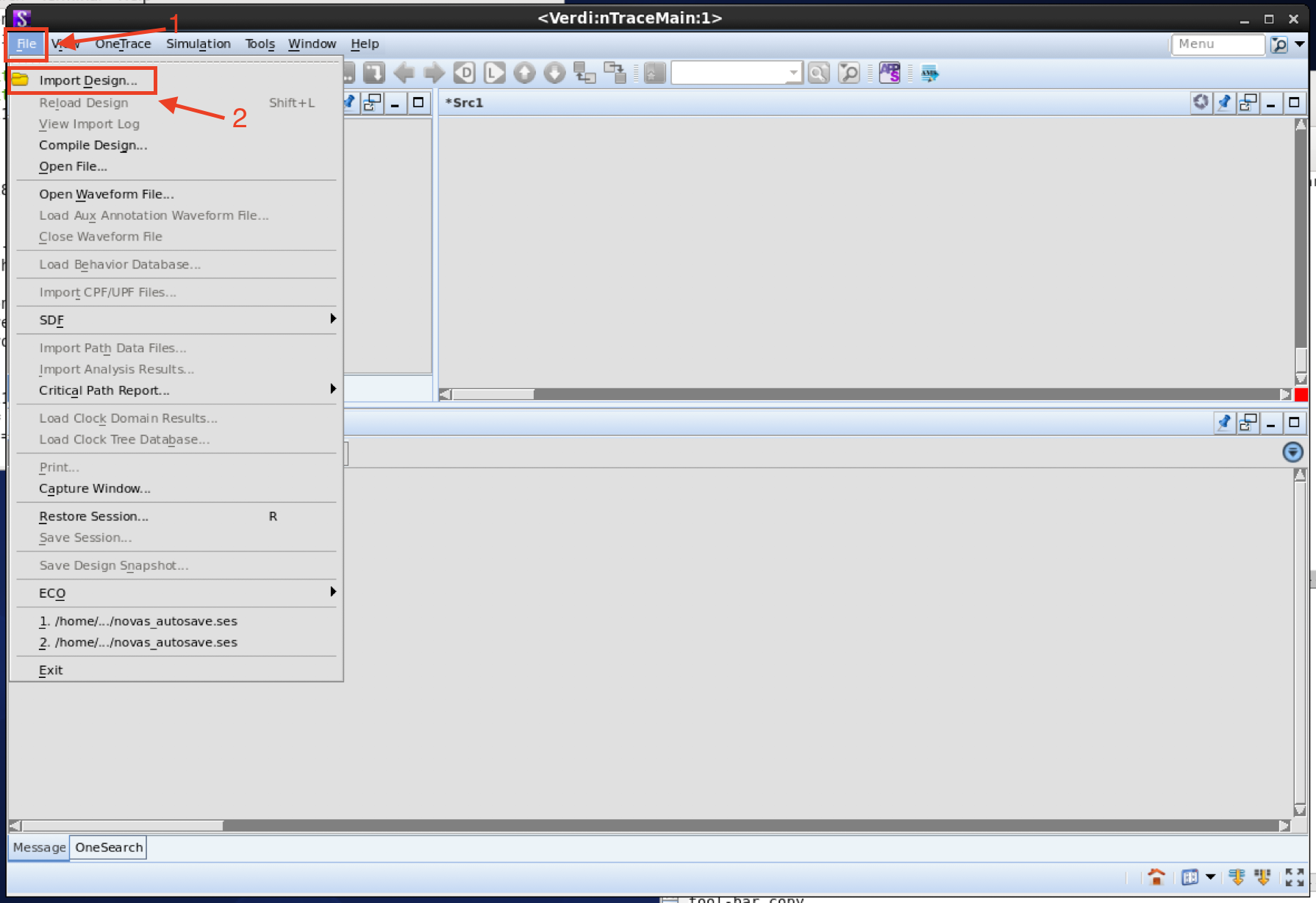
Task: Toggle the pin icon on the bottom pane
Action: click(1224, 423)
